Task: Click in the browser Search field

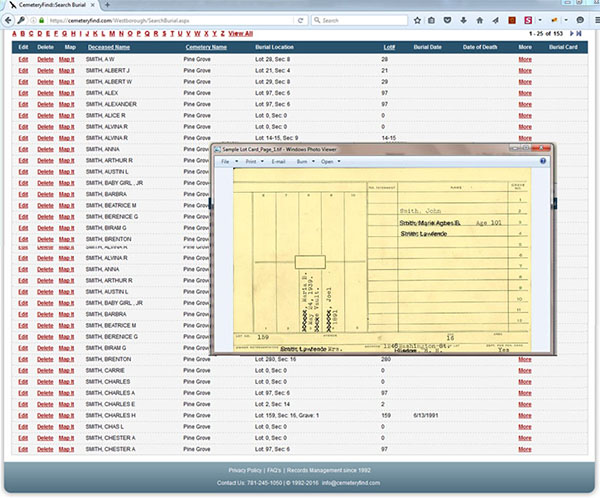Action: click(360, 20)
